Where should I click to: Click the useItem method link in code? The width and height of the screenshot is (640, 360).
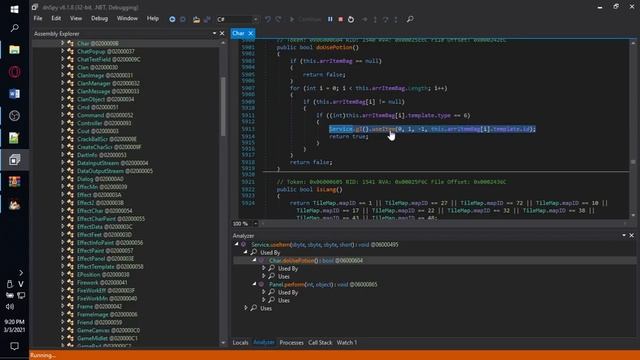click(x=383, y=129)
